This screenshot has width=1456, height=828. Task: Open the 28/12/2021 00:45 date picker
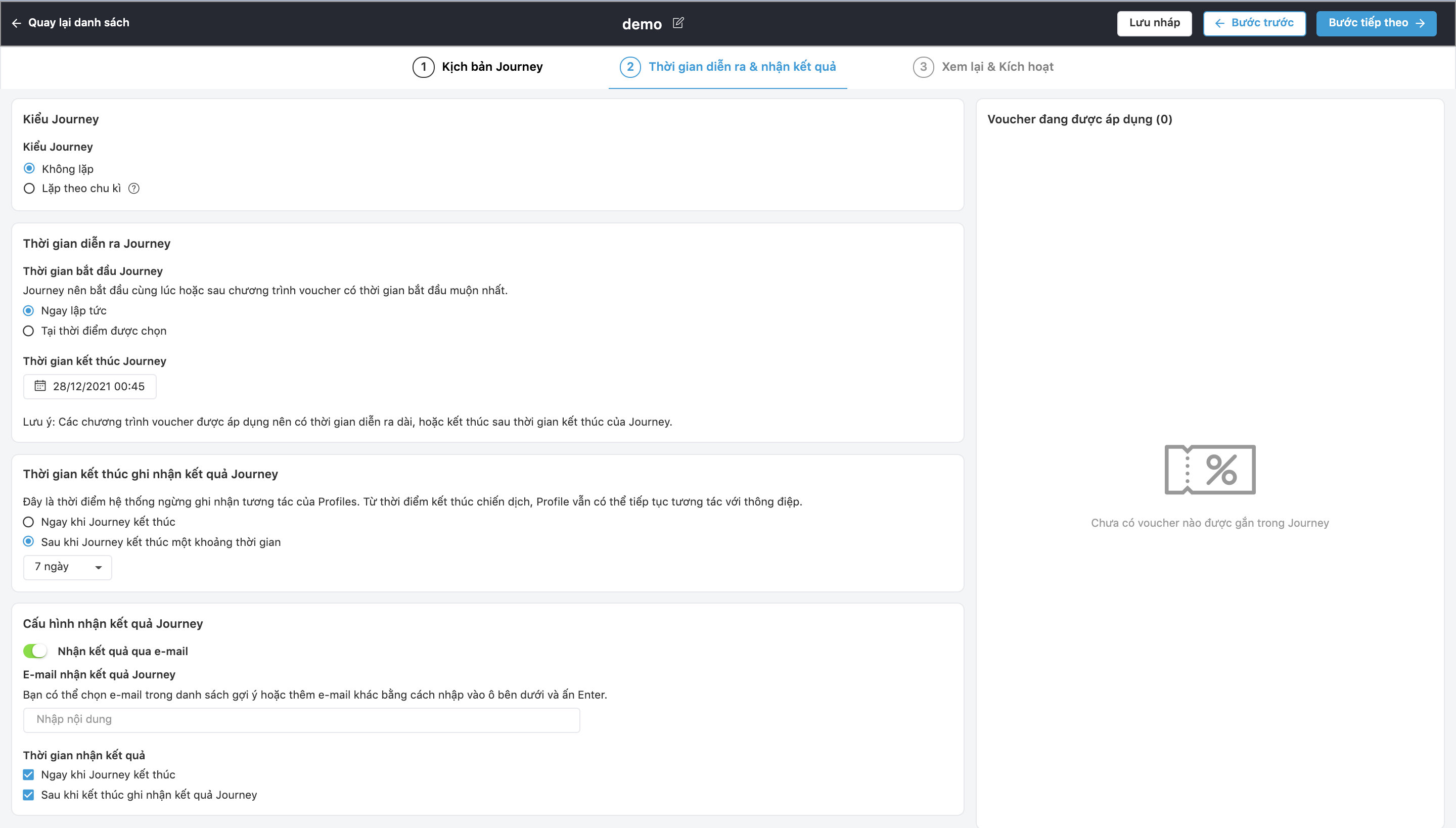pyautogui.click(x=98, y=387)
